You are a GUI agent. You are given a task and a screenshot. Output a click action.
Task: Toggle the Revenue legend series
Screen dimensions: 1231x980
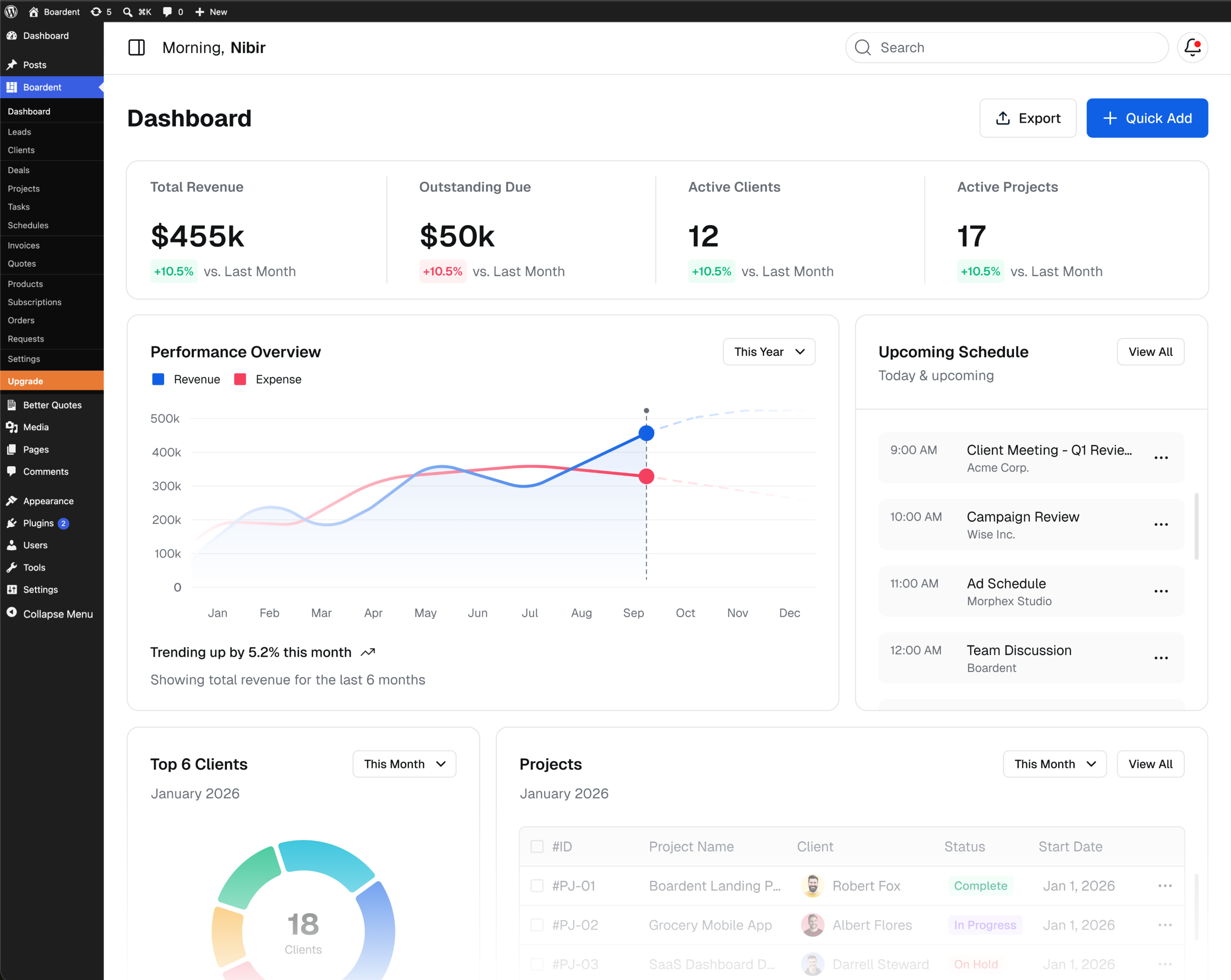pyautogui.click(x=186, y=379)
